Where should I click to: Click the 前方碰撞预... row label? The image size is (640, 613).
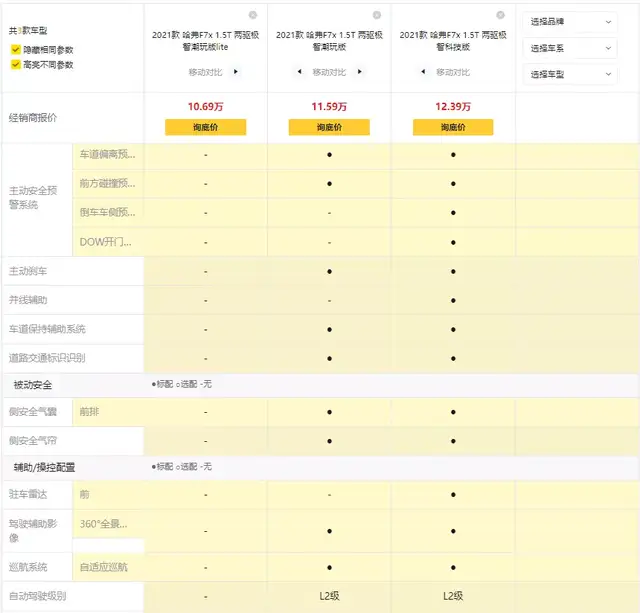coord(107,183)
